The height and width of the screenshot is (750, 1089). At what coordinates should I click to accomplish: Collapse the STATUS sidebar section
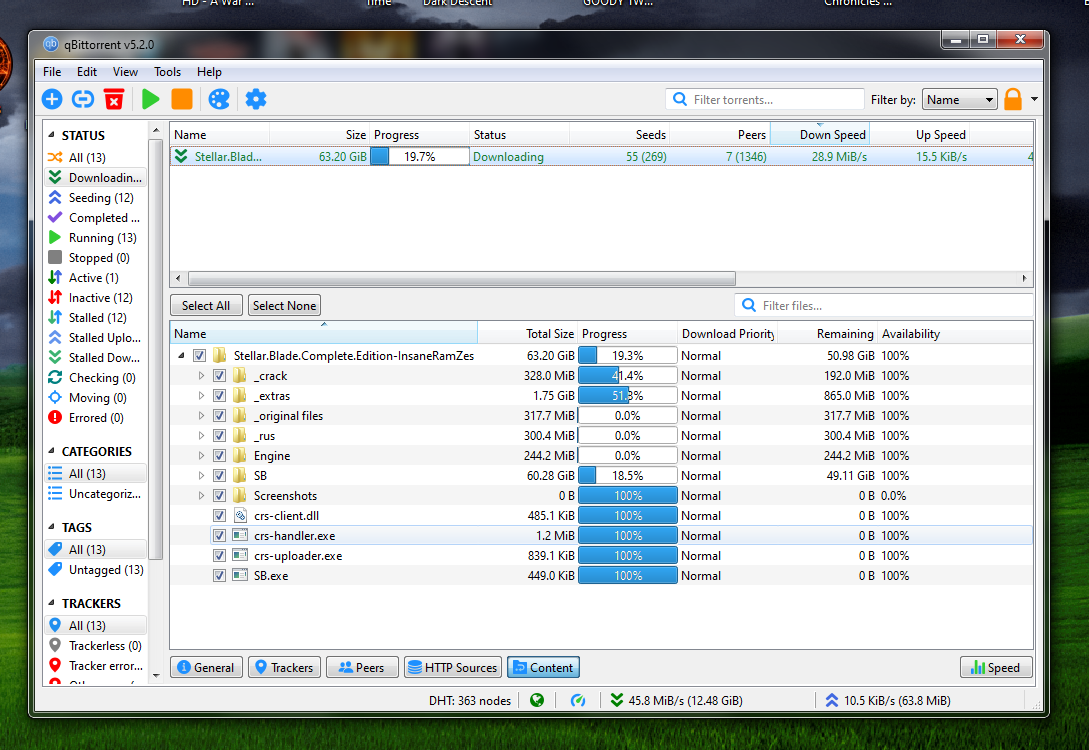51,135
